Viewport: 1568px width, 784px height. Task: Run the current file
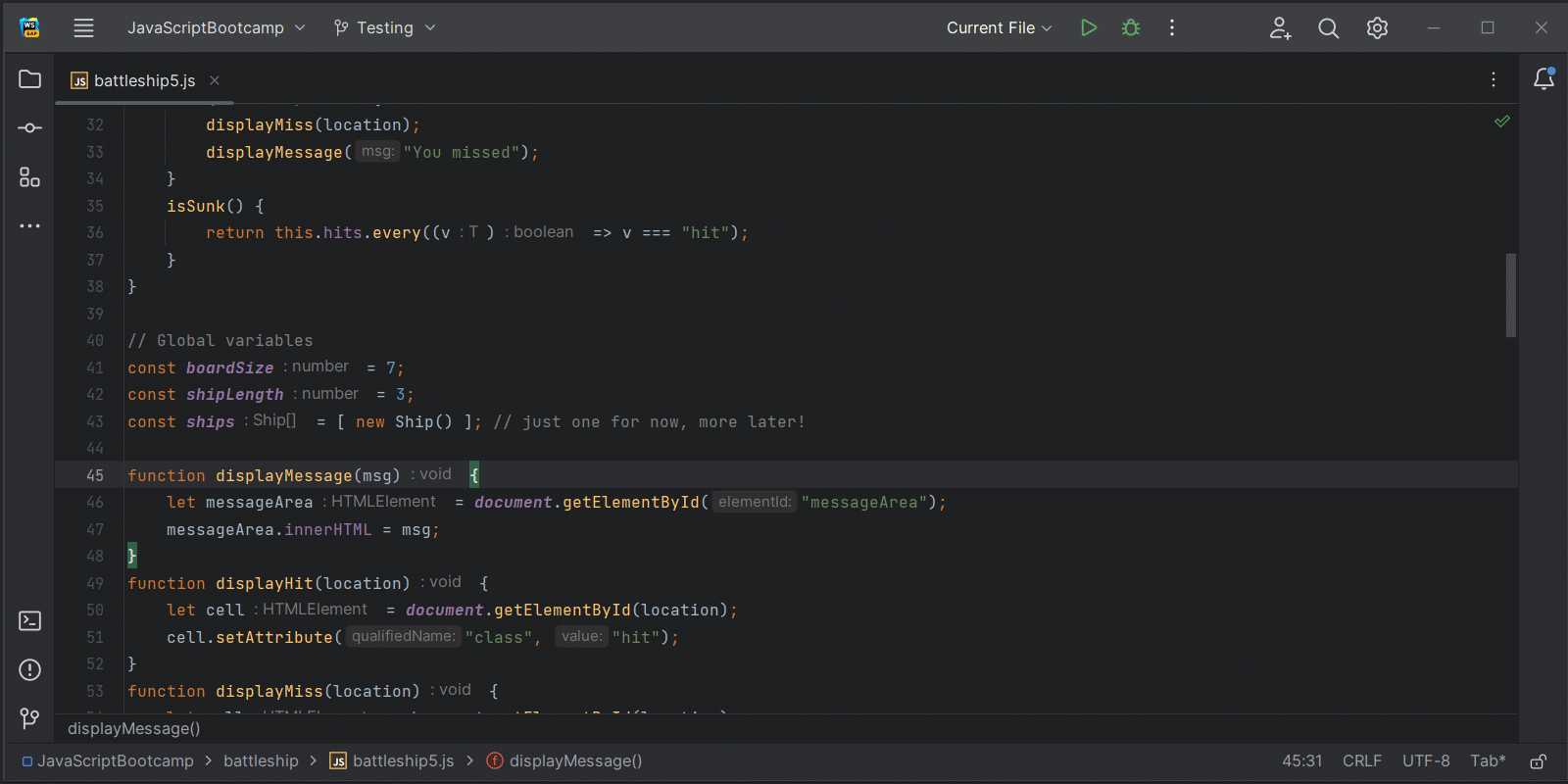[x=1088, y=27]
